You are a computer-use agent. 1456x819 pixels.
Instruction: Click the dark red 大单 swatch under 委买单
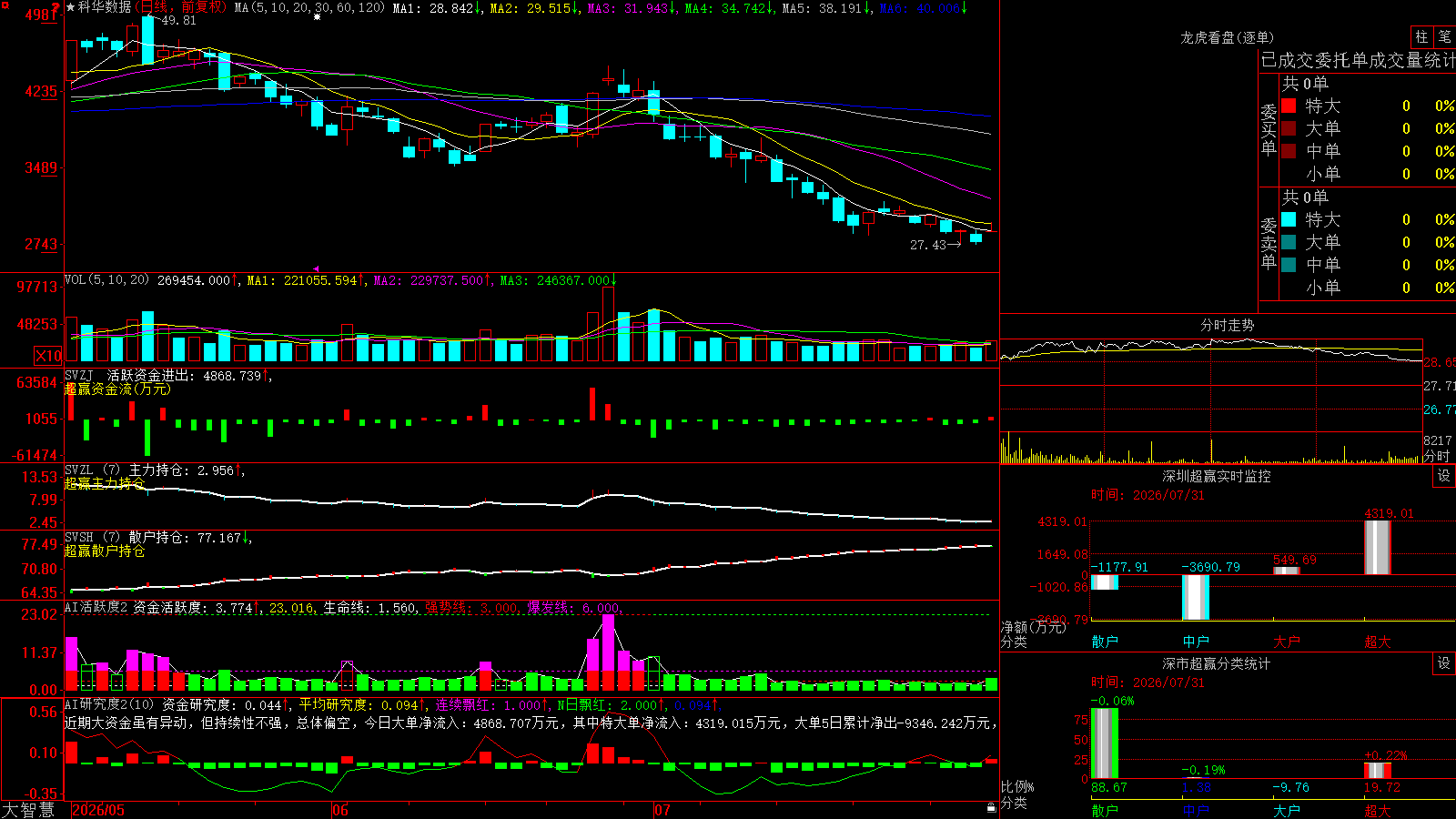point(1289,128)
